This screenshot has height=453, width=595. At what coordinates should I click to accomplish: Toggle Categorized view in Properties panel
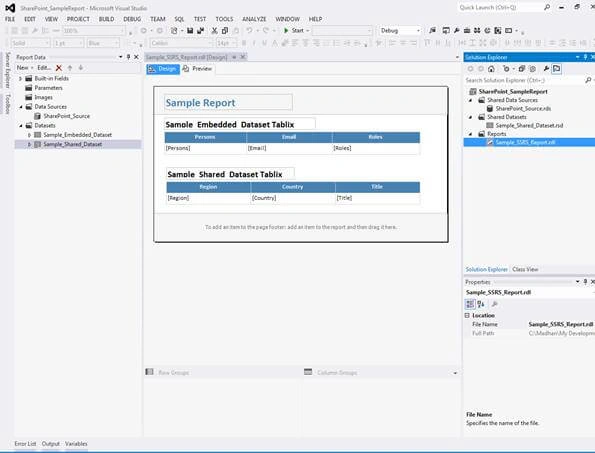pos(470,304)
